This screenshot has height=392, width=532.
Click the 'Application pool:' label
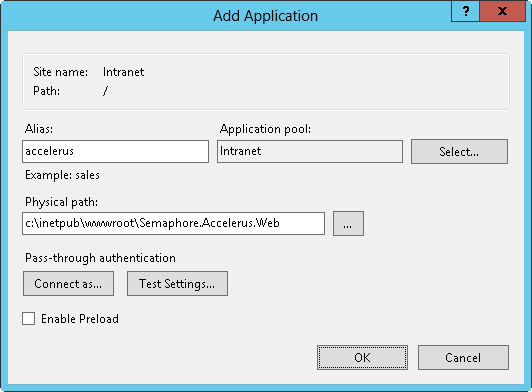tap(265, 129)
